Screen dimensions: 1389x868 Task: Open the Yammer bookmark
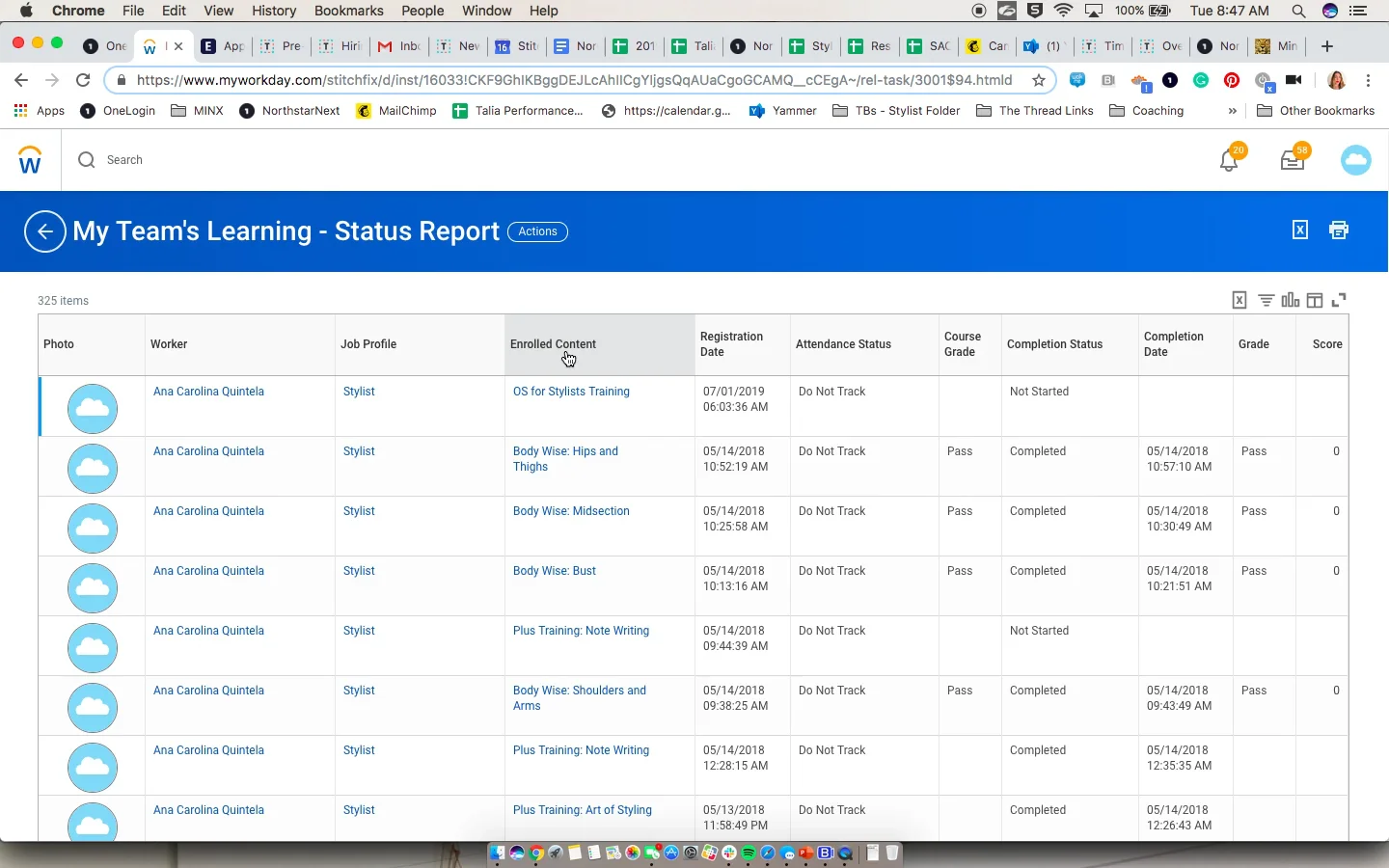coord(783,111)
